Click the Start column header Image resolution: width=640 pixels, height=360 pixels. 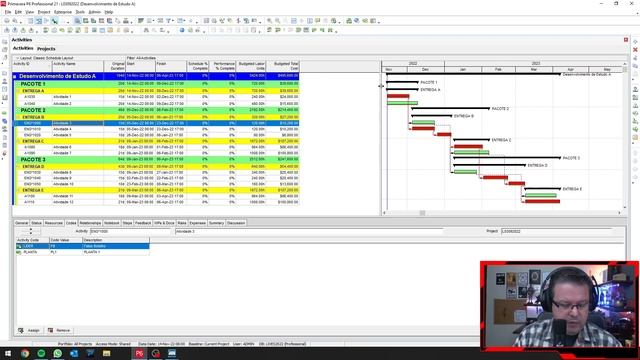pyautogui.click(x=140, y=66)
